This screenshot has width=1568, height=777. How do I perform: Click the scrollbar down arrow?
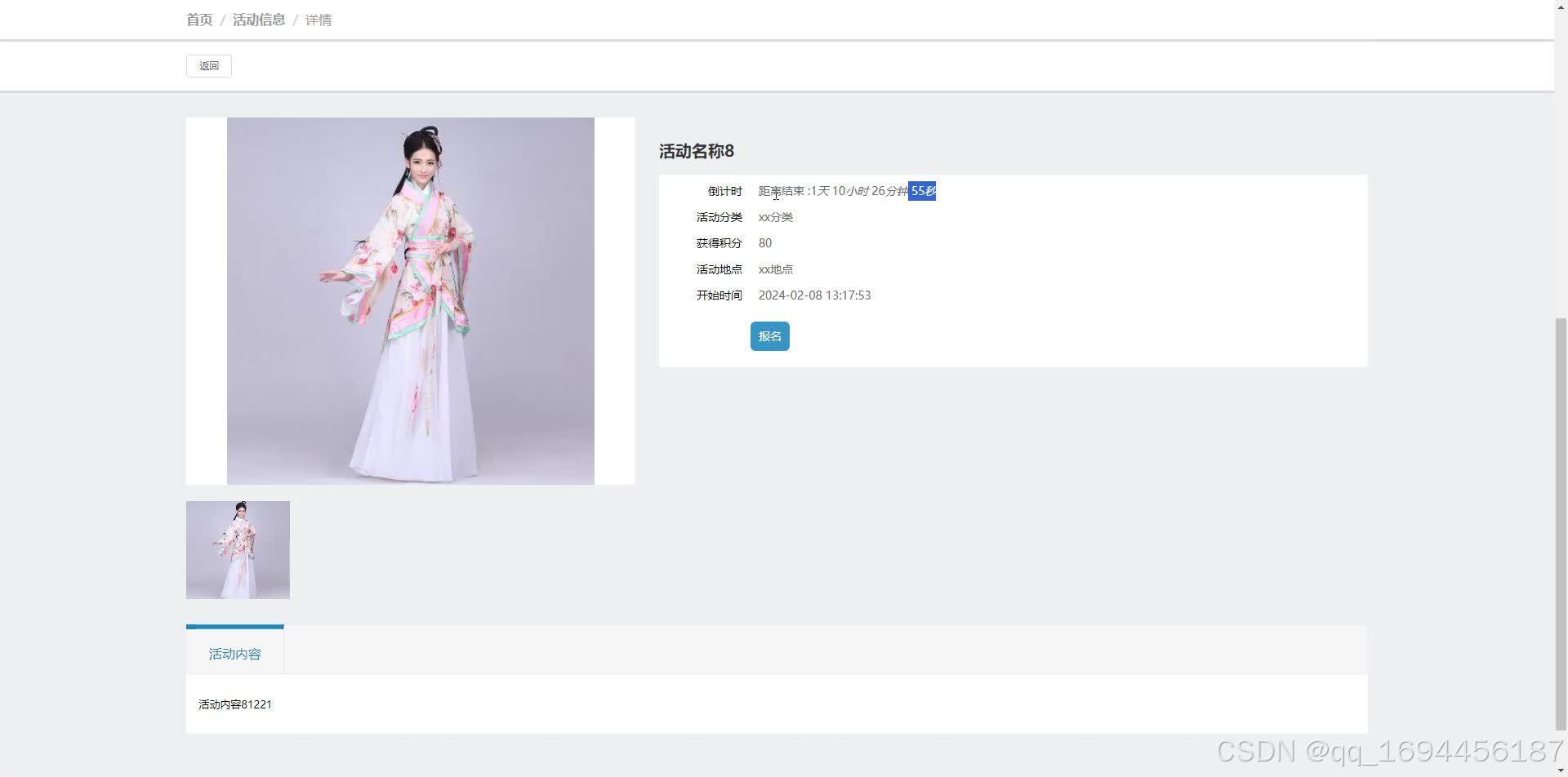tap(1561, 770)
